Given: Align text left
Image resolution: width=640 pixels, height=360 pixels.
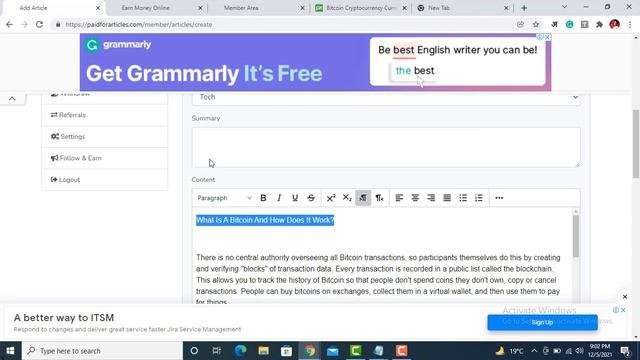Looking at the screenshot, I should pyautogui.click(x=399, y=198).
